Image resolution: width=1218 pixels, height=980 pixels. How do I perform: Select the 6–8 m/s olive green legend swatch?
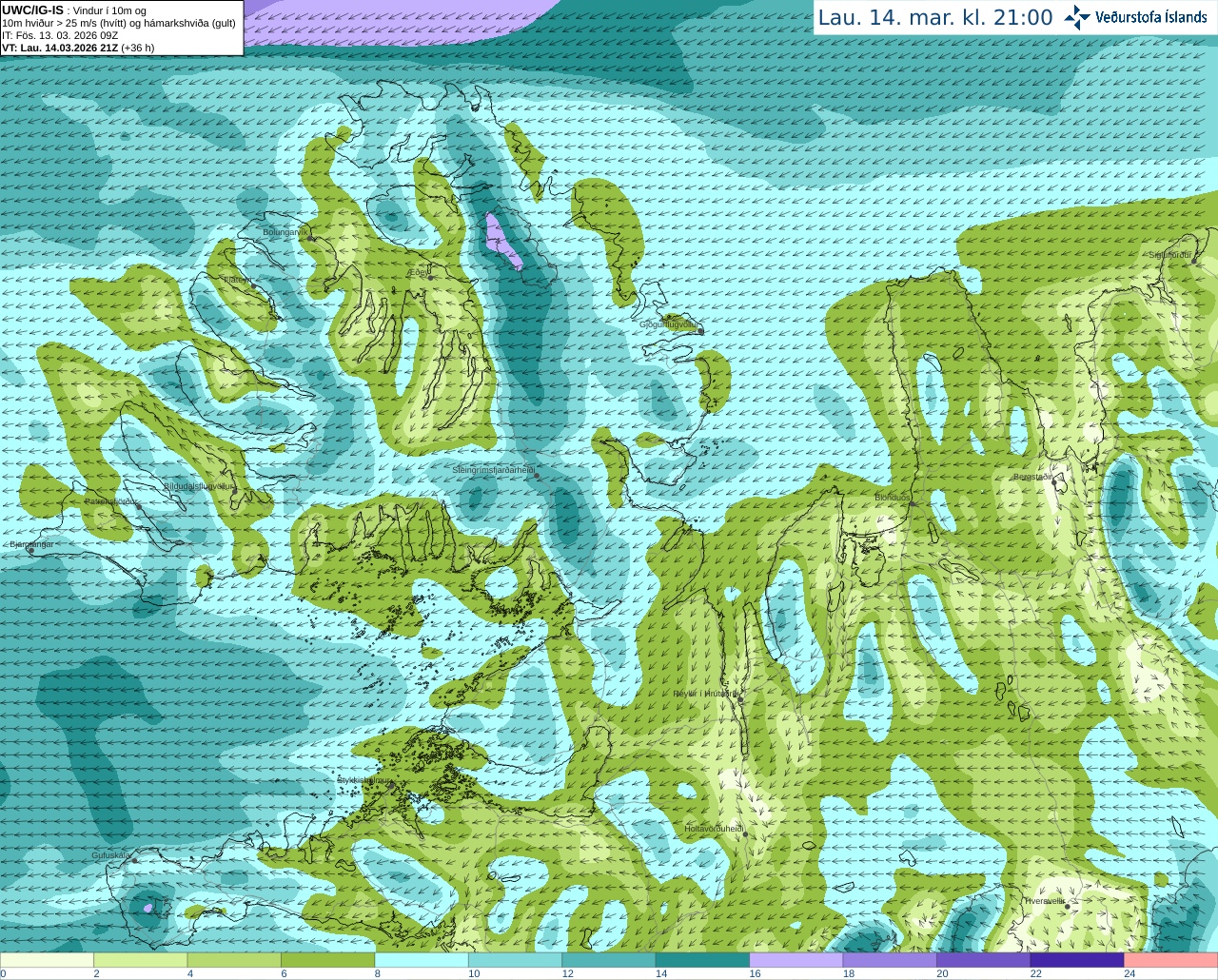coord(327,960)
